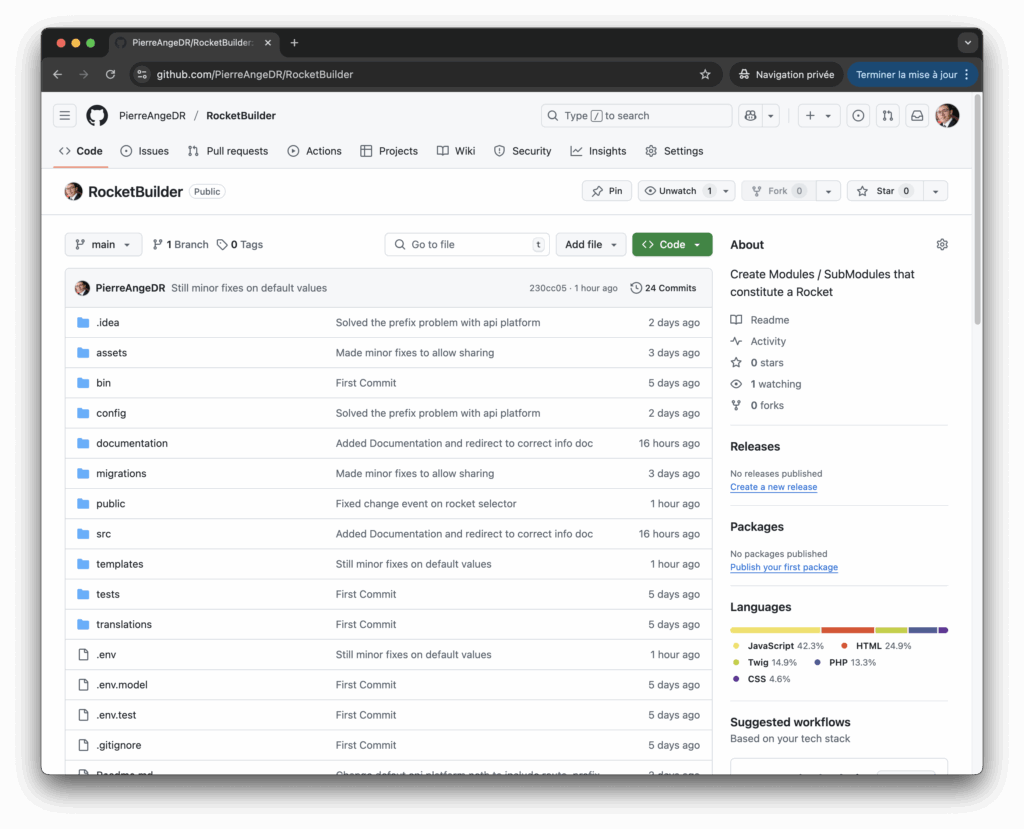The height and width of the screenshot is (829, 1024).
Task: Open the .idea folder
Action: coord(108,323)
